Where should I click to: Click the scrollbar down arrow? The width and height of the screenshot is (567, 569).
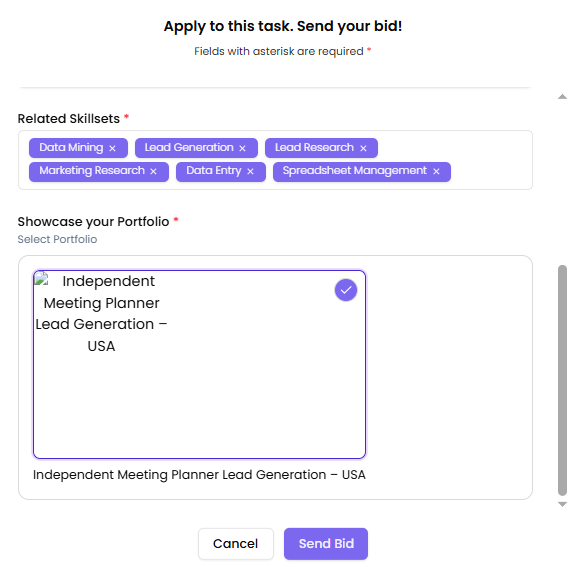click(562, 504)
